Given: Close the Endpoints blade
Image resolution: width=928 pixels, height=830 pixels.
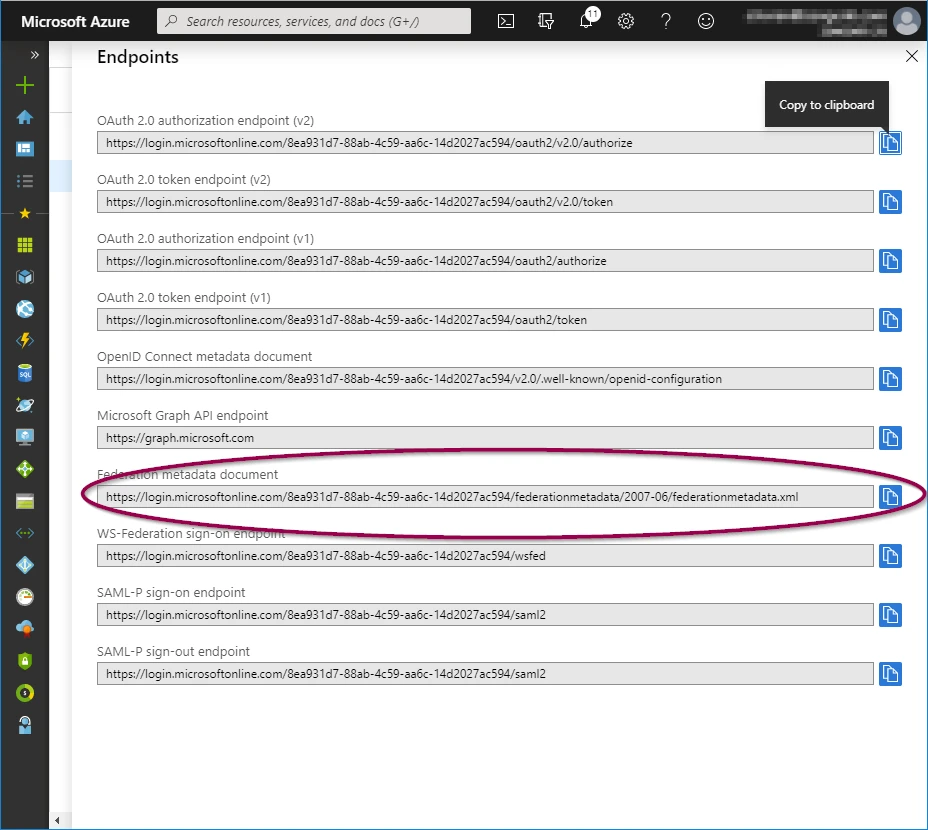Looking at the screenshot, I should (x=911, y=56).
